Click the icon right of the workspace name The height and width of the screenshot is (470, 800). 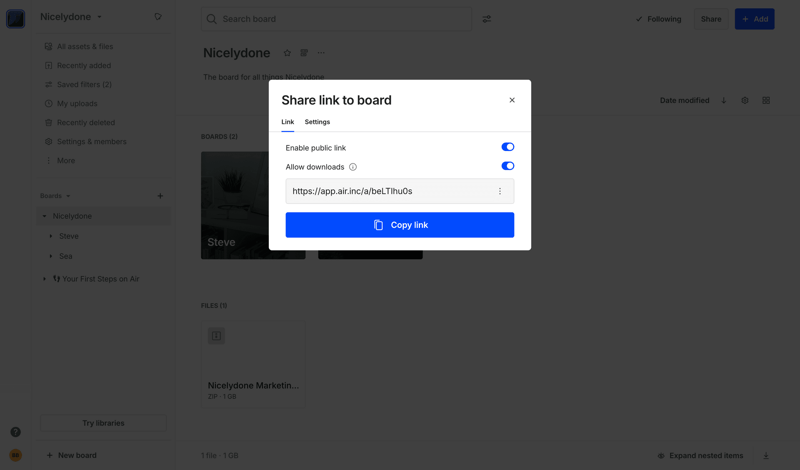(158, 17)
